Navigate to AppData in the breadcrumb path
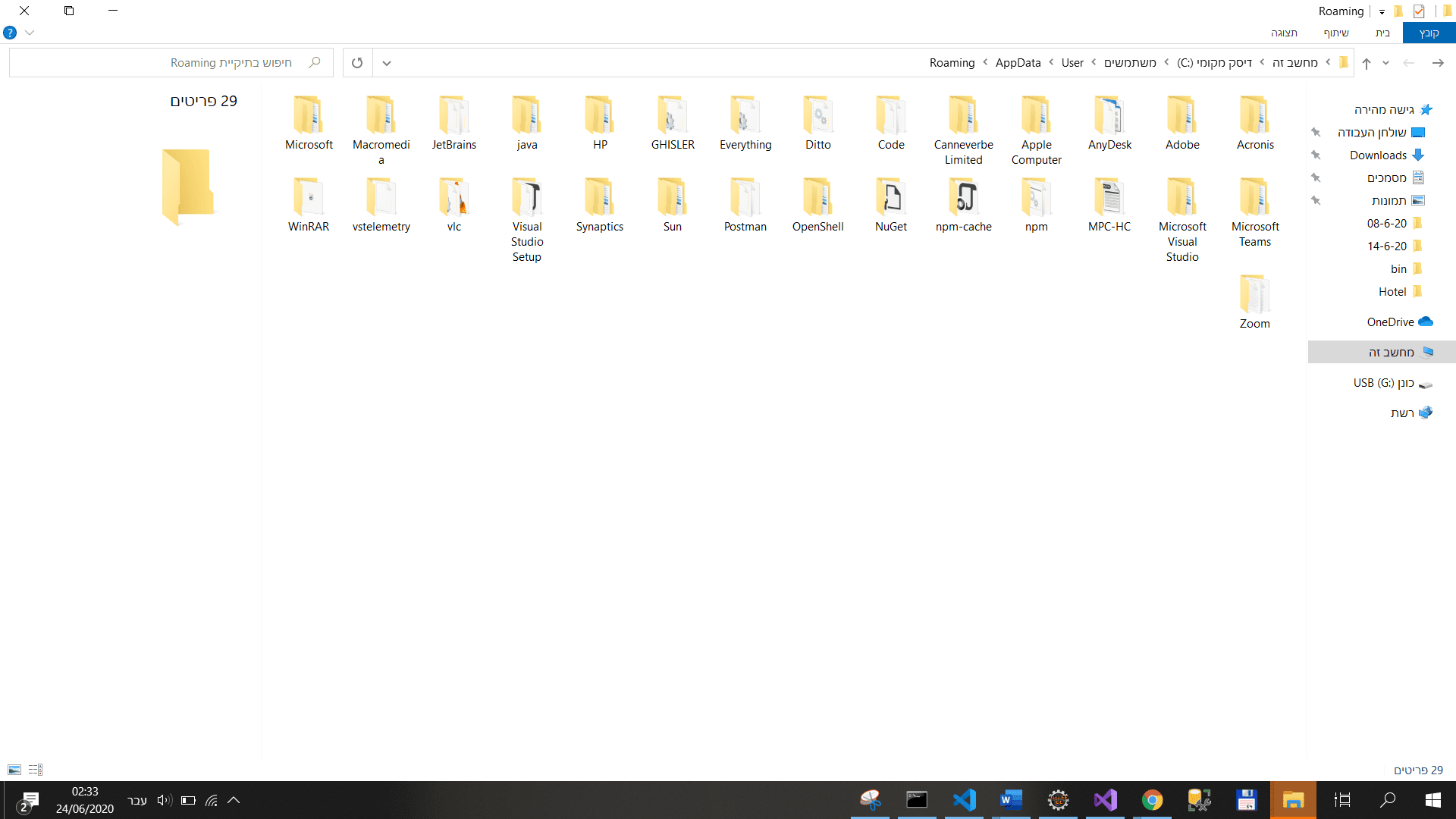This screenshot has width=1456, height=819. click(1018, 62)
